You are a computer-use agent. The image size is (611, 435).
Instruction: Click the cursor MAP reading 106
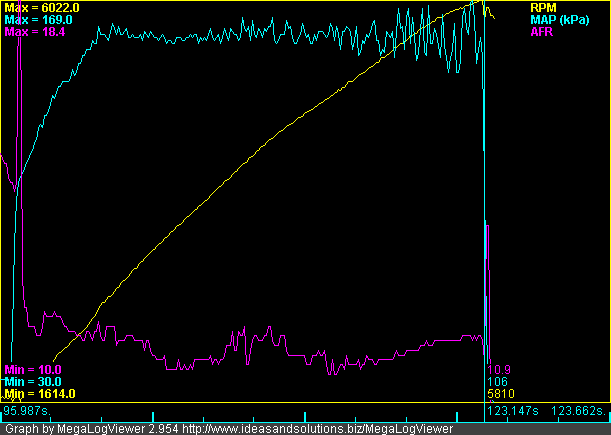497,382
